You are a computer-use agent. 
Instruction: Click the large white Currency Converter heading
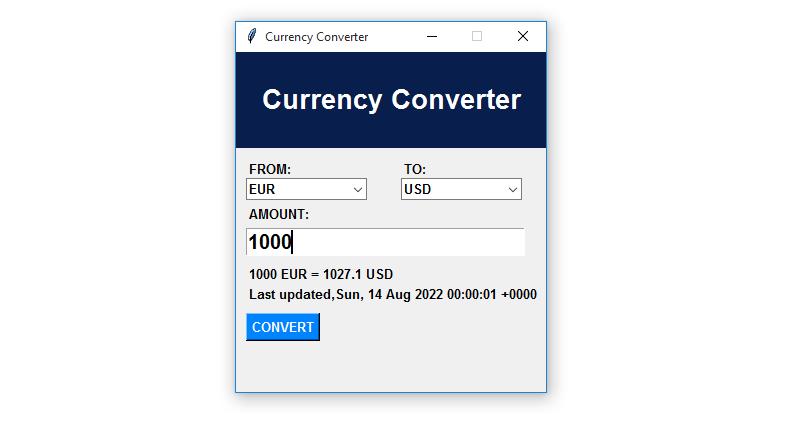point(391,100)
